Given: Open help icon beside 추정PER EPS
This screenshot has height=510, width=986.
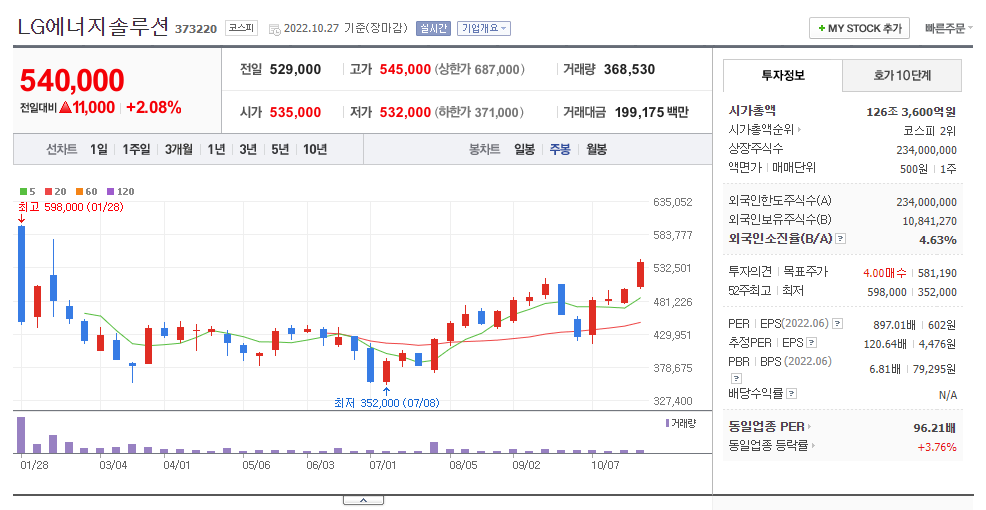Looking at the screenshot, I should 811,343.
